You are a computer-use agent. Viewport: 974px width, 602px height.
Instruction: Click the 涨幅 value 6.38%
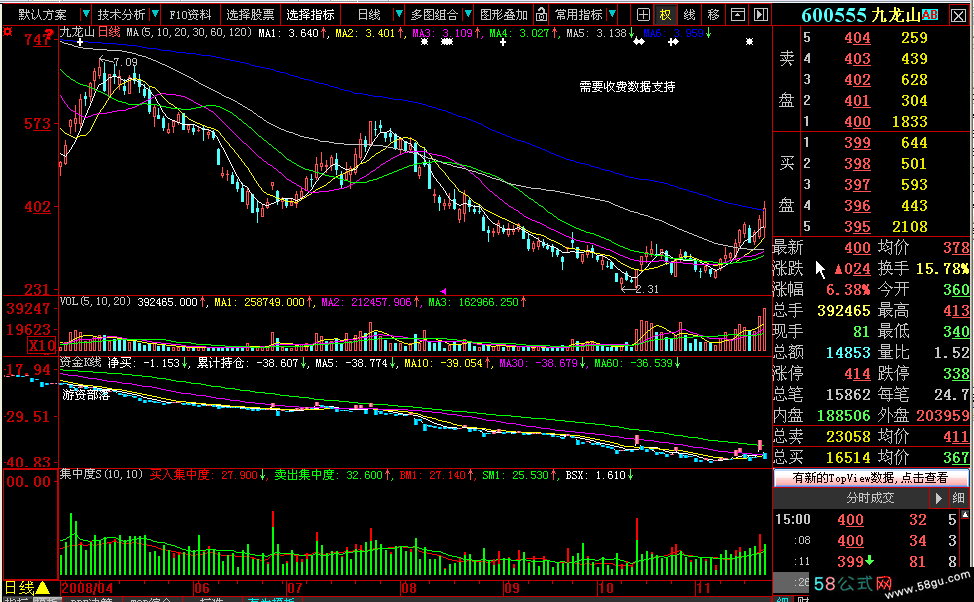pyautogui.click(x=849, y=290)
